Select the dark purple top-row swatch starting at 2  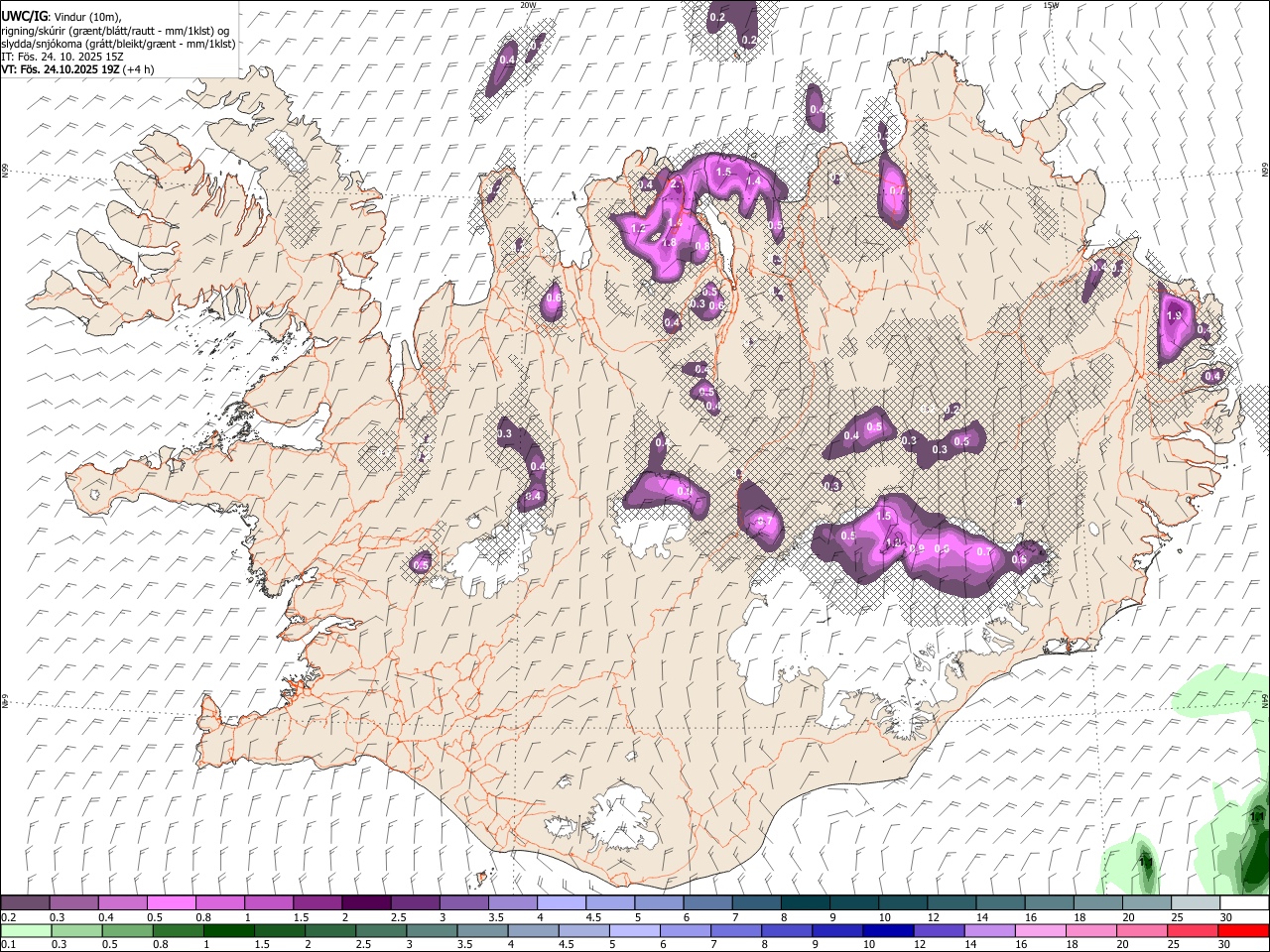click(365, 903)
